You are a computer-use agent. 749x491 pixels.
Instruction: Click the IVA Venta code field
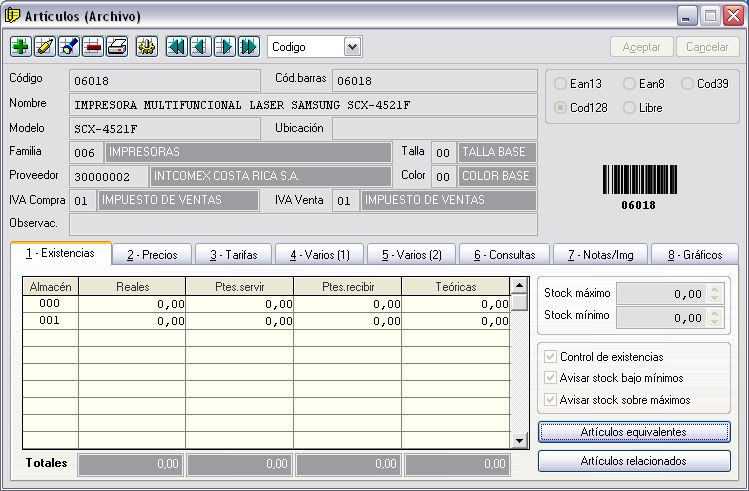[346, 200]
